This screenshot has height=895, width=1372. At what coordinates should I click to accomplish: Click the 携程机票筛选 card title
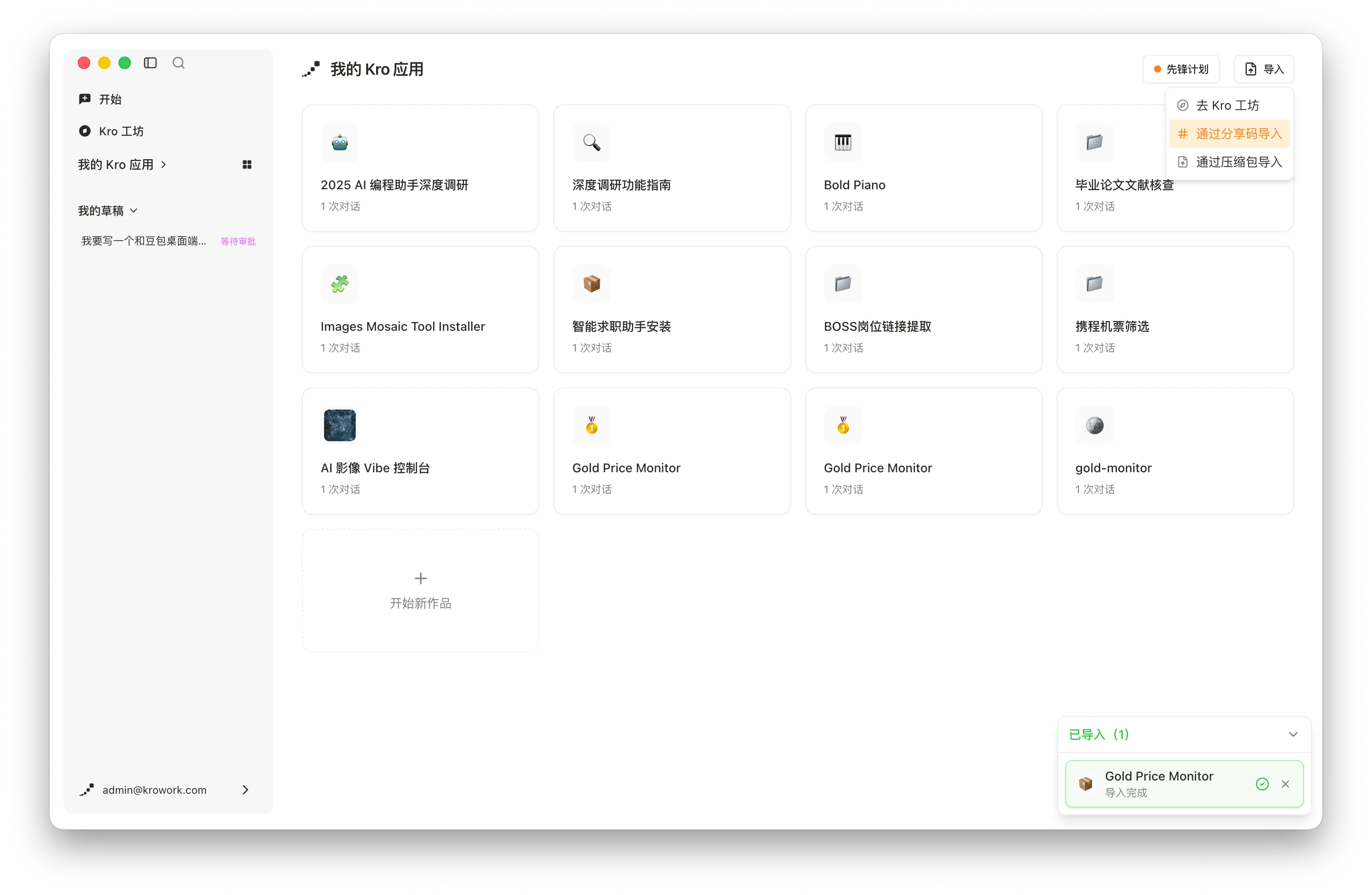click(x=1112, y=326)
